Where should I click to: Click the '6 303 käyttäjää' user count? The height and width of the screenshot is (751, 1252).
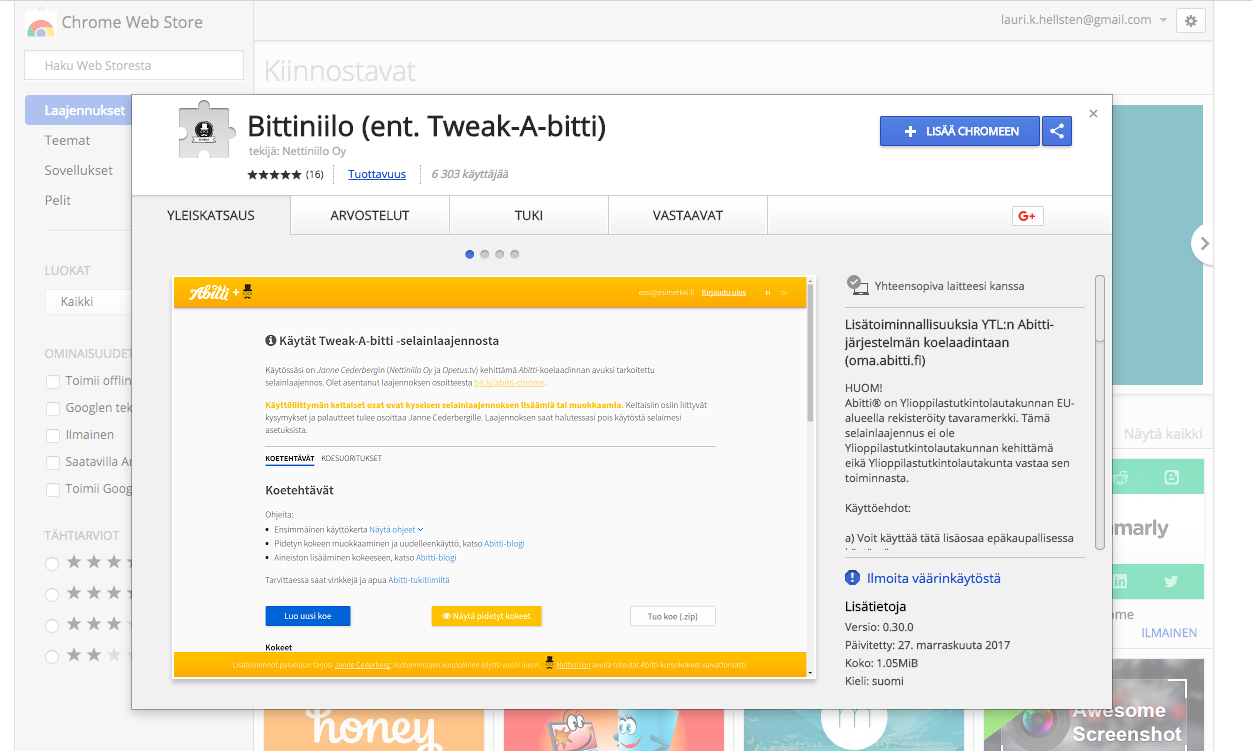click(470, 174)
